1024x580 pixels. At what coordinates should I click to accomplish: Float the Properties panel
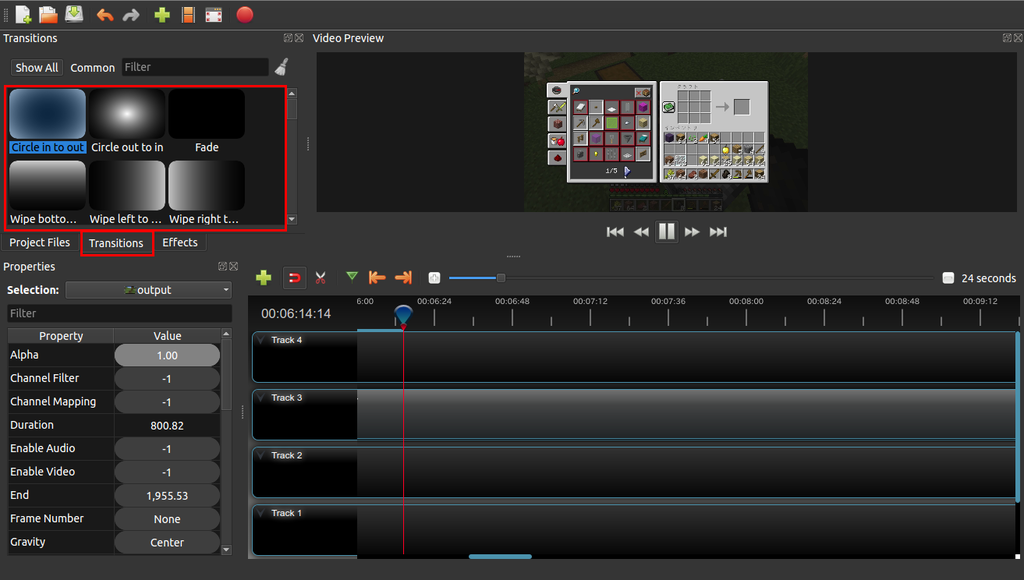[x=223, y=266]
